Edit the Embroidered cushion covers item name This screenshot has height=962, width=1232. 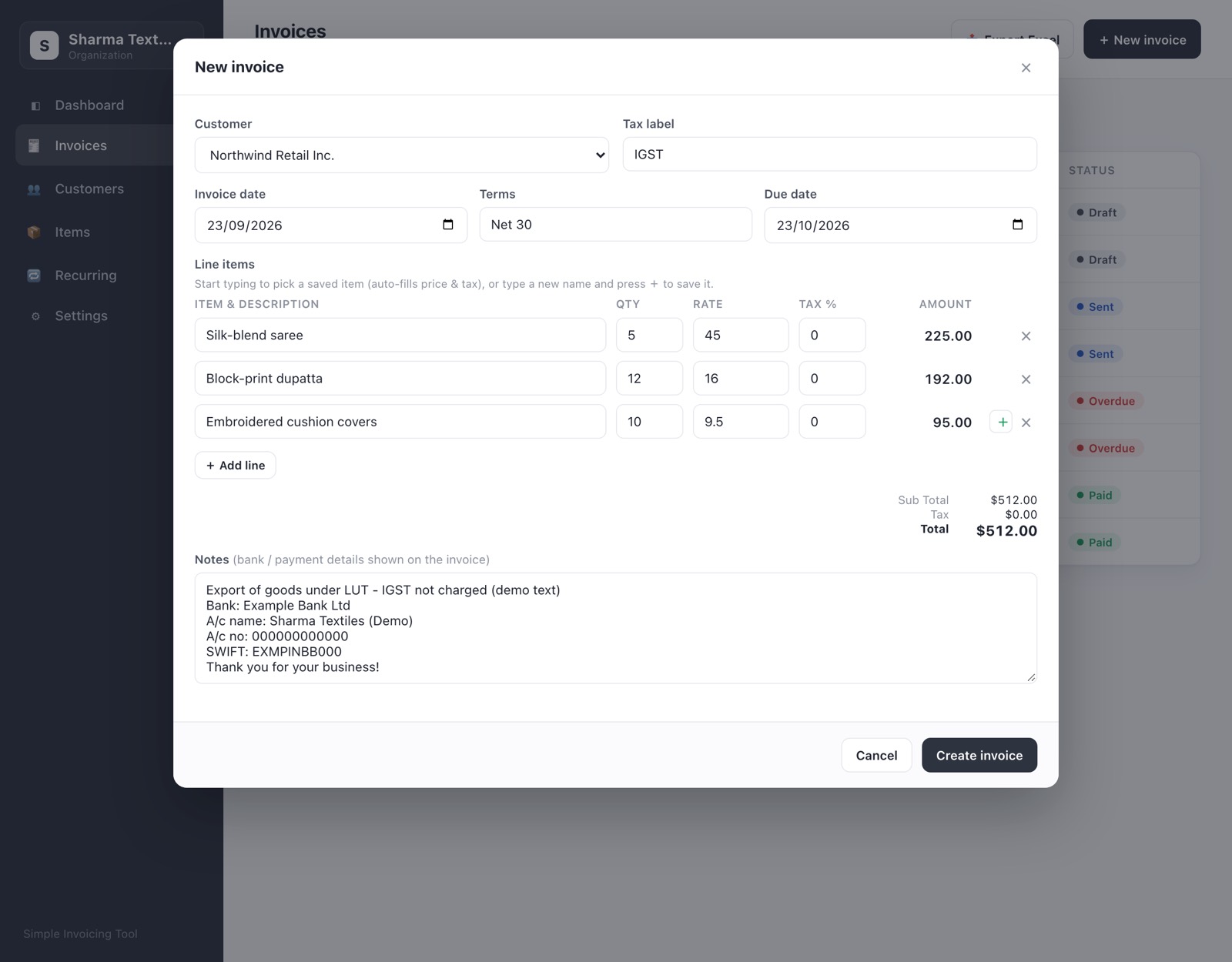(x=400, y=421)
